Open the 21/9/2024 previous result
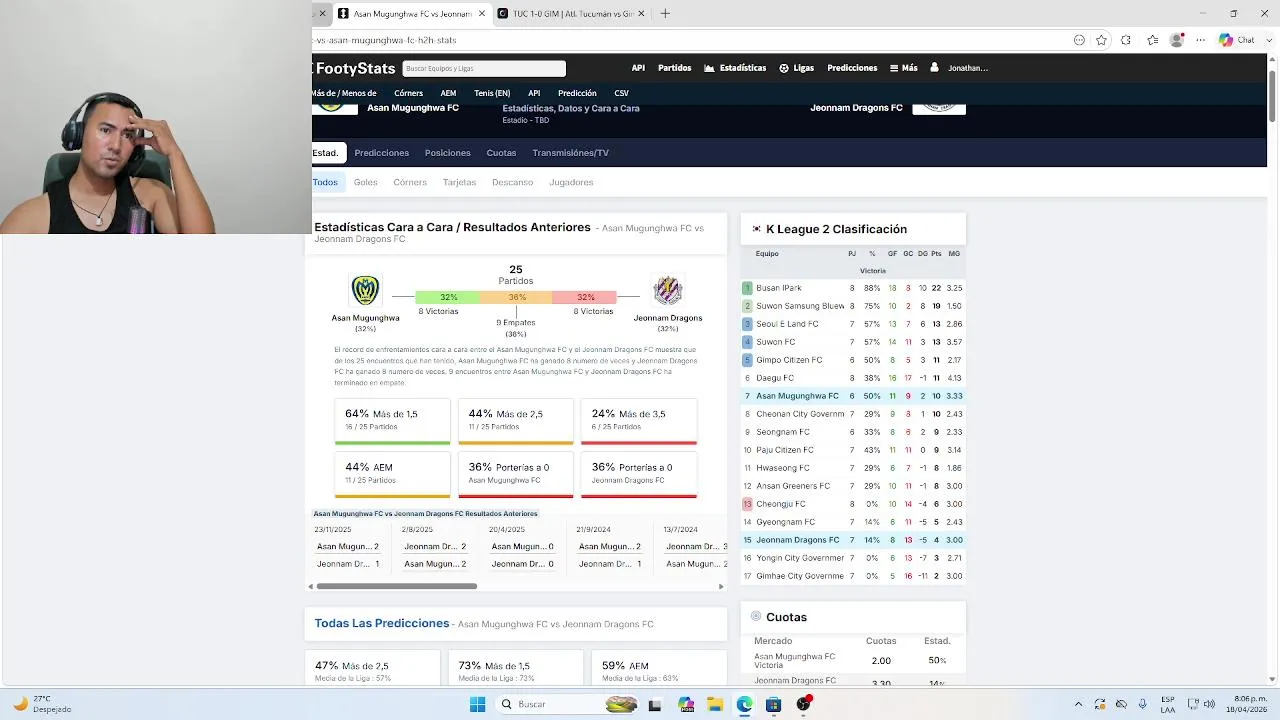The width and height of the screenshot is (1280, 720). 610,548
